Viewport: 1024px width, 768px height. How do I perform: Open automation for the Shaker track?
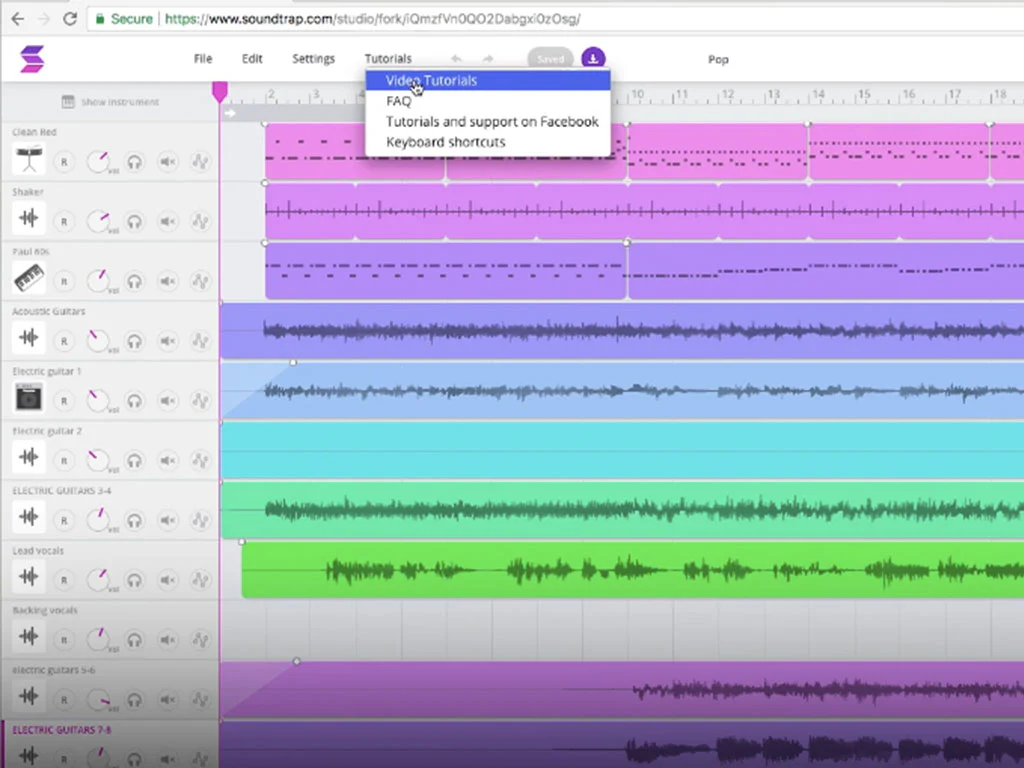coord(200,221)
